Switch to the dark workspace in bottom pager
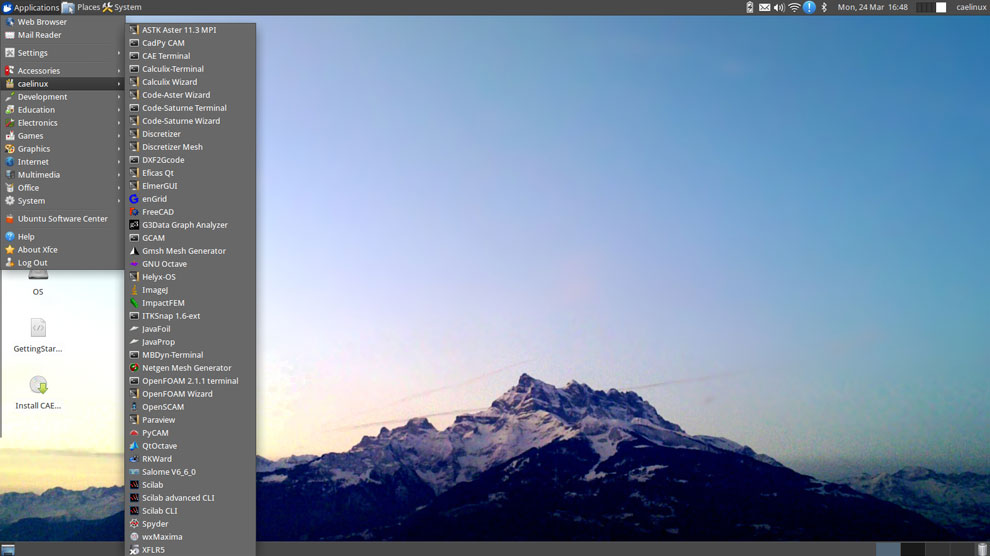990x556 pixels. 912,550
